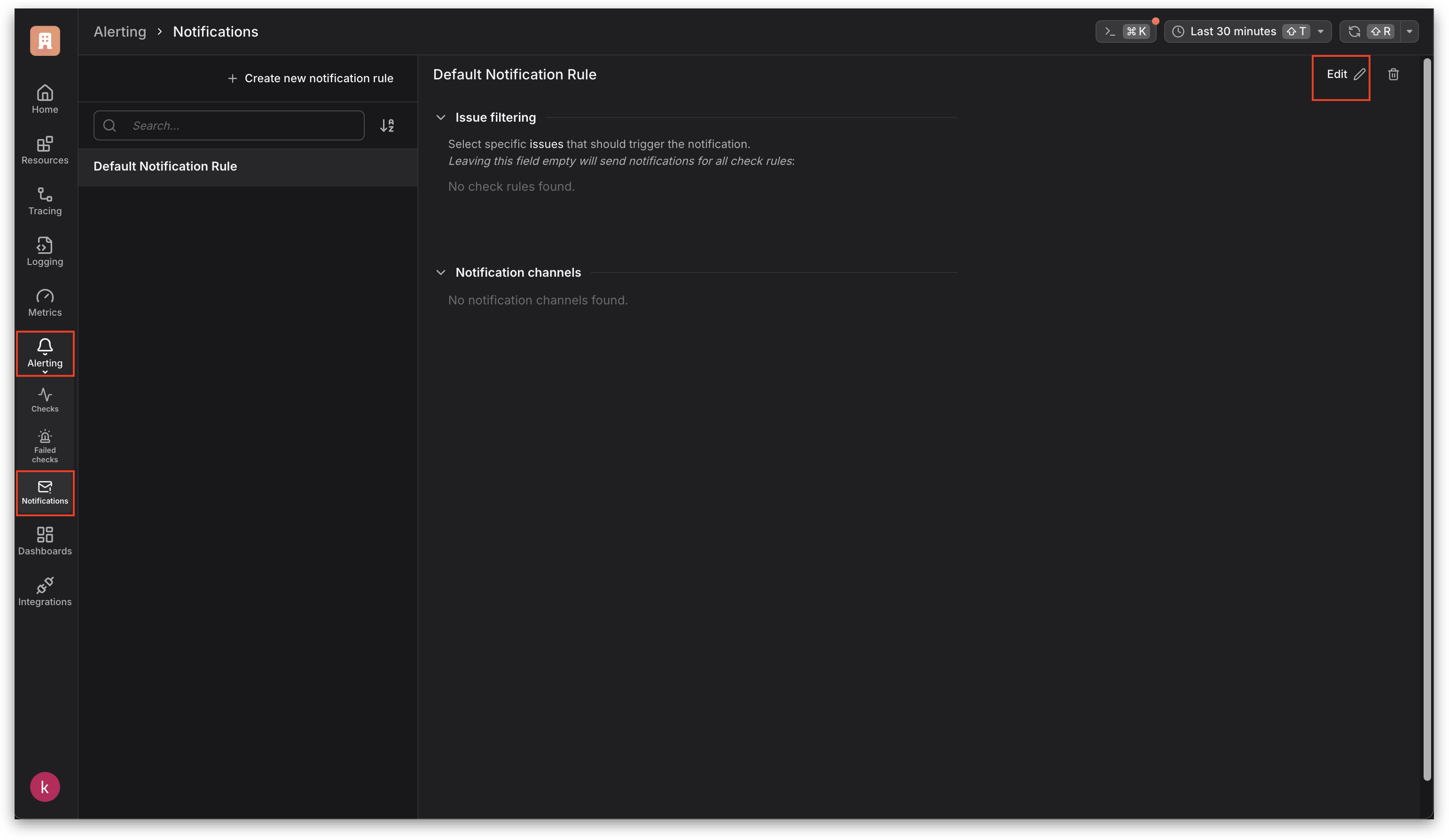The width and height of the screenshot is (1449, 840).
Task: Open the Resources section
Action: click(x=45, y=150)
